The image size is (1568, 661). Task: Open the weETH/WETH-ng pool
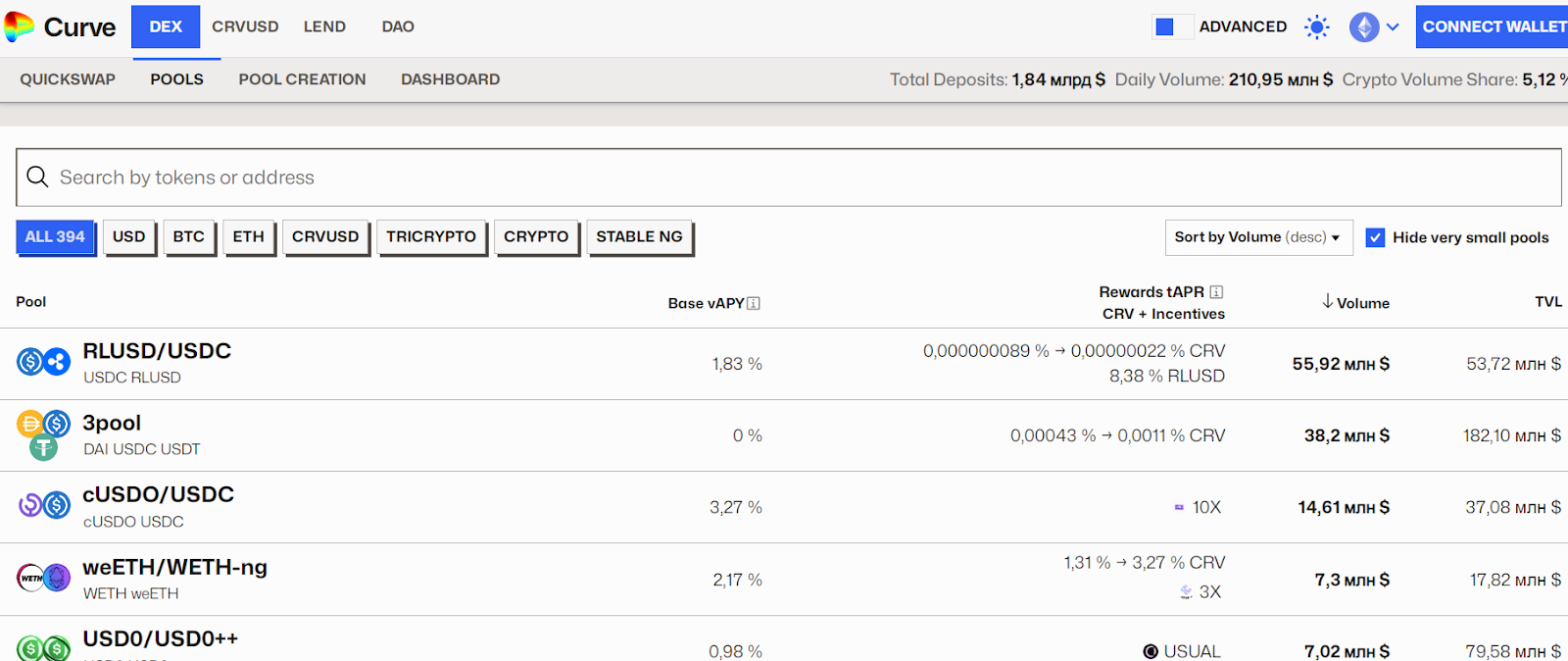(x=175, y=567)
